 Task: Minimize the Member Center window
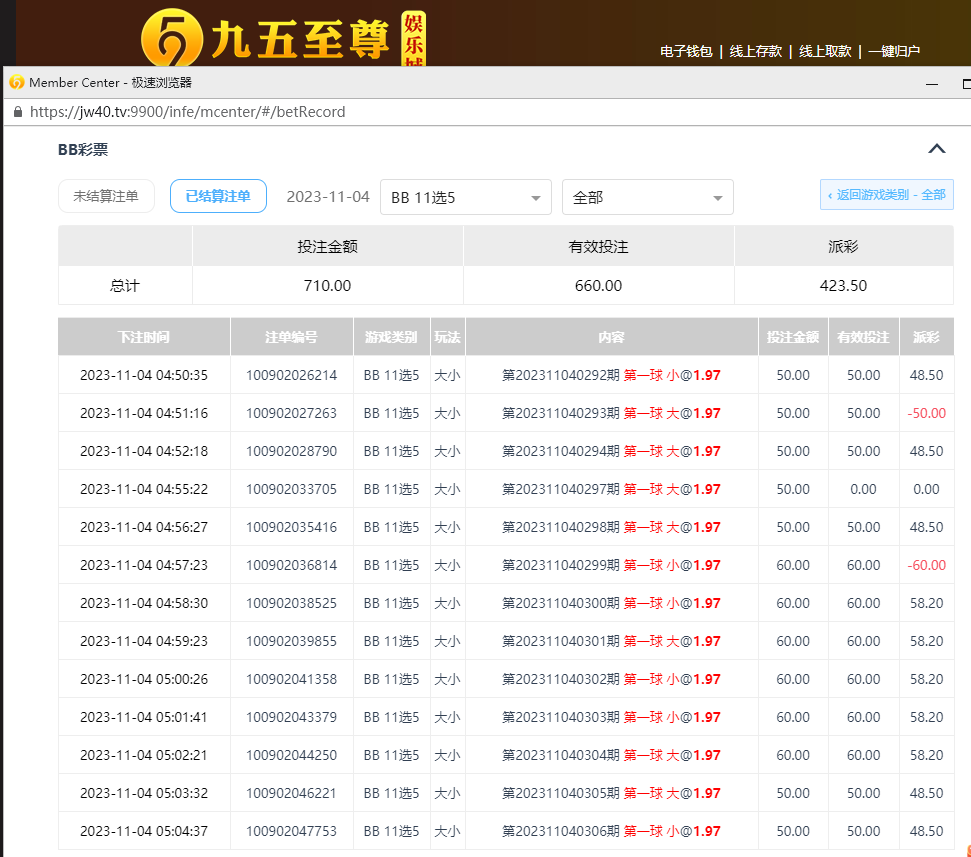tap(932, 83)
